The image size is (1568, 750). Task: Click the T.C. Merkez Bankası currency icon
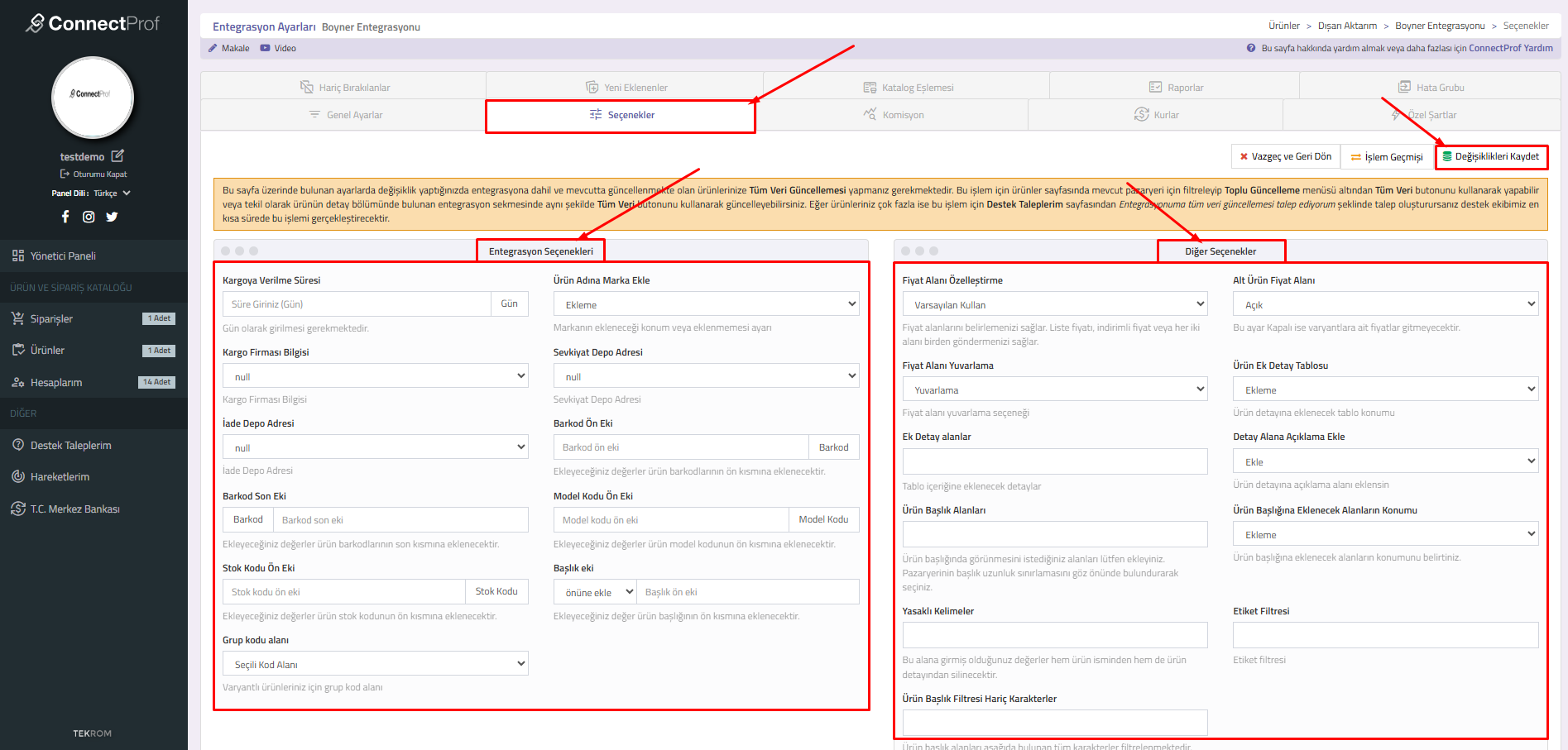[18, 509]
